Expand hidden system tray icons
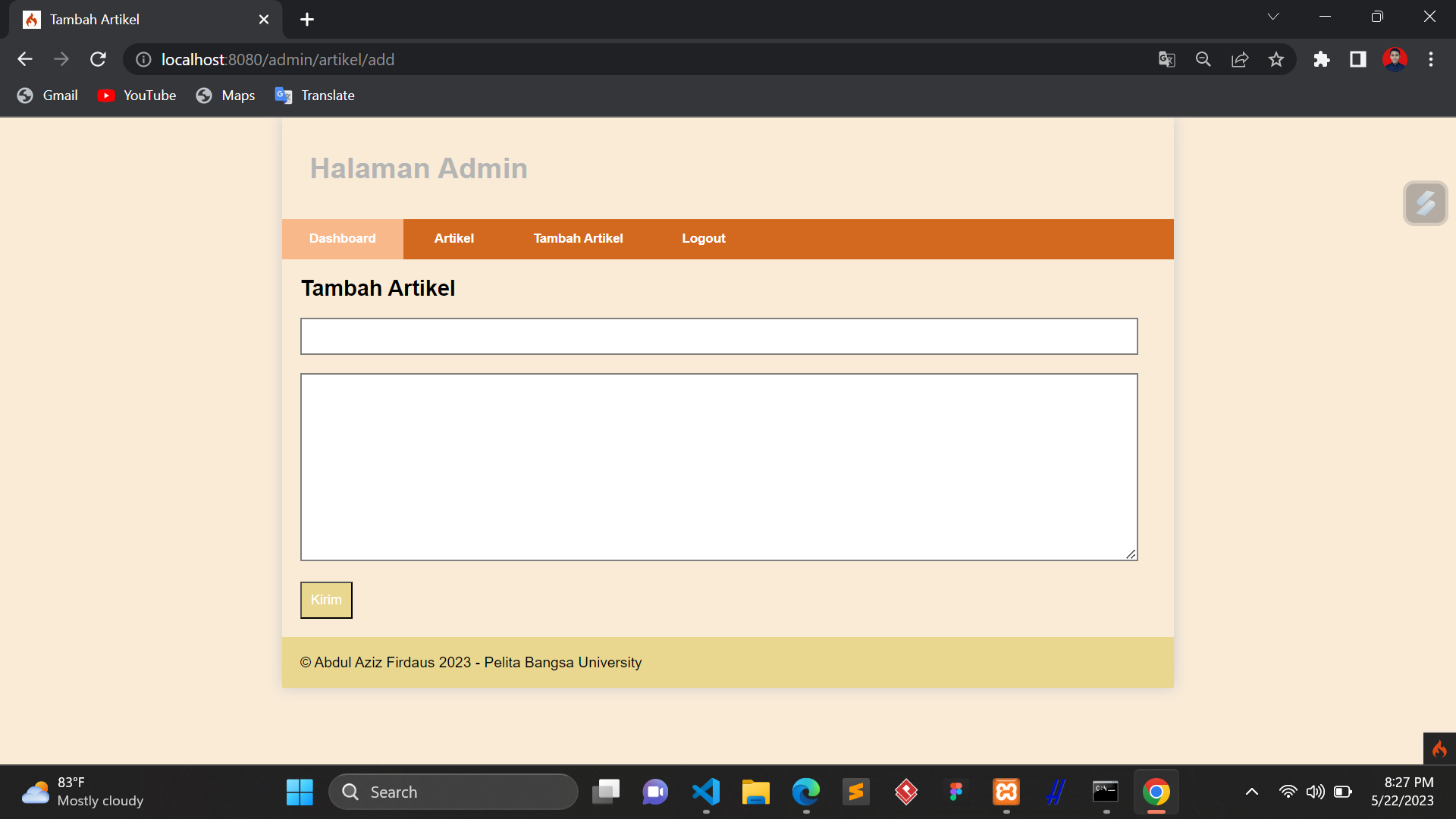The width and height of the screenshot is (1456, 819). pyautogui.click(x=1251, y=791)
